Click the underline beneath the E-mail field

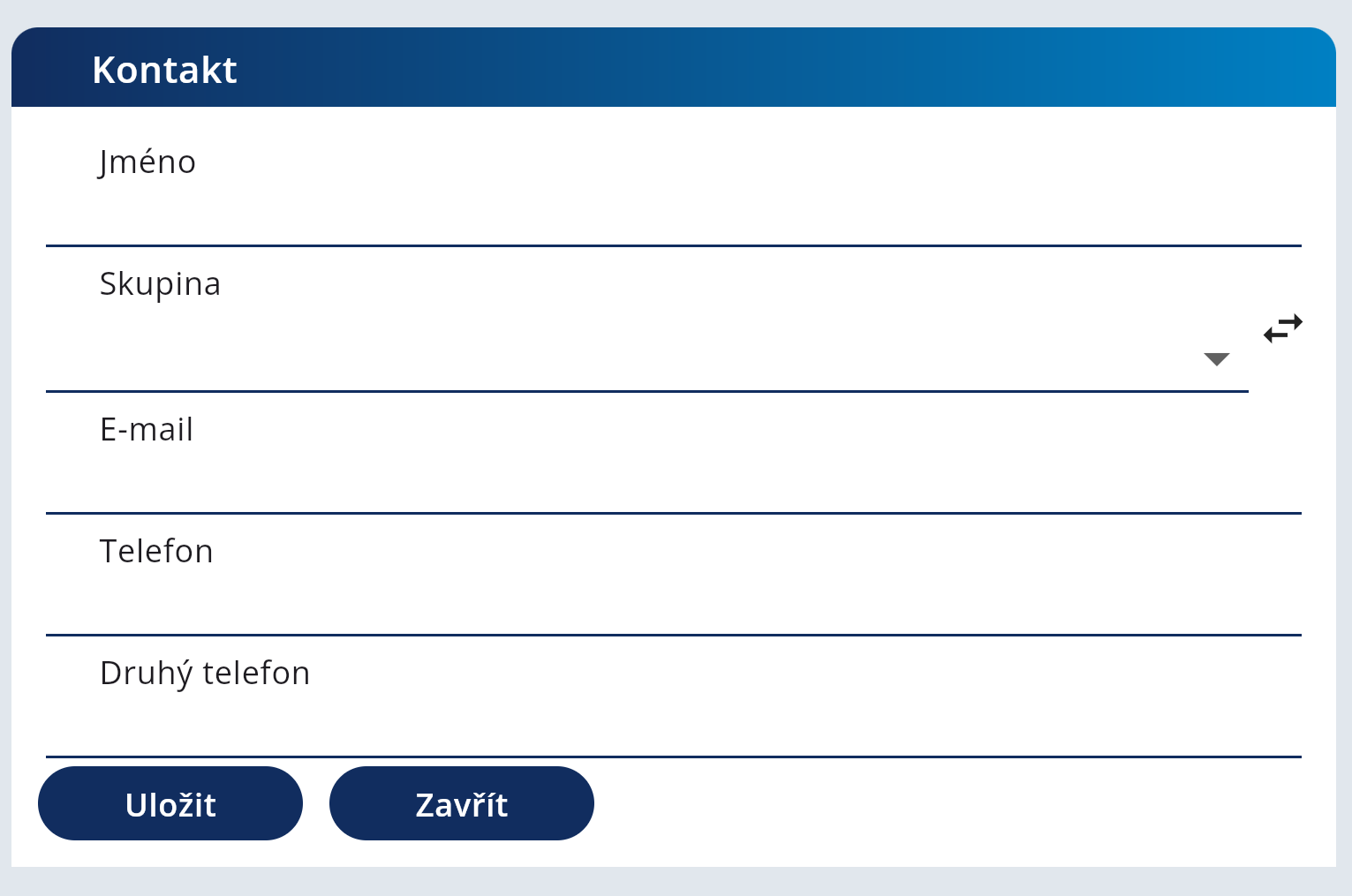(x=673, y=513)
